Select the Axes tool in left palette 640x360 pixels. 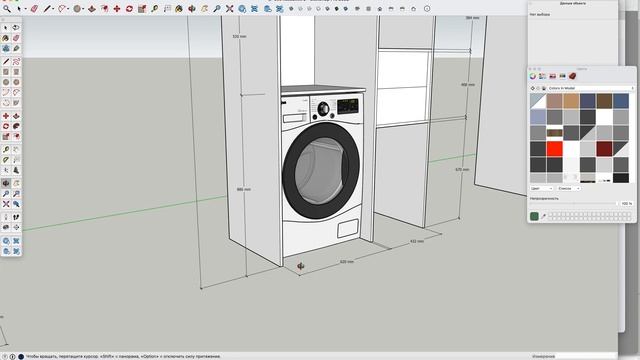click(x=6, y=170)
